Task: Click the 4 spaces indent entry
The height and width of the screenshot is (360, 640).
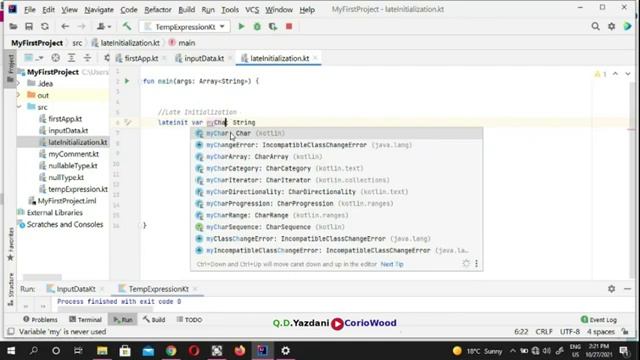Action: pyautogui.click(x=601, y=331)
